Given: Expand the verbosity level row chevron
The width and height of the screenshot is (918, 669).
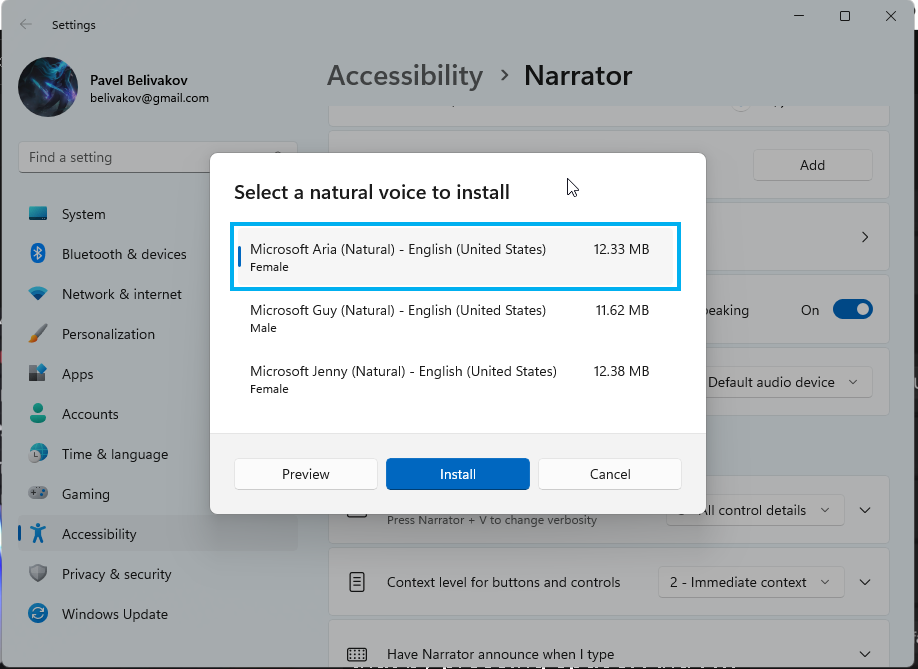Looking at the screenshot, I should pos(865,510).
